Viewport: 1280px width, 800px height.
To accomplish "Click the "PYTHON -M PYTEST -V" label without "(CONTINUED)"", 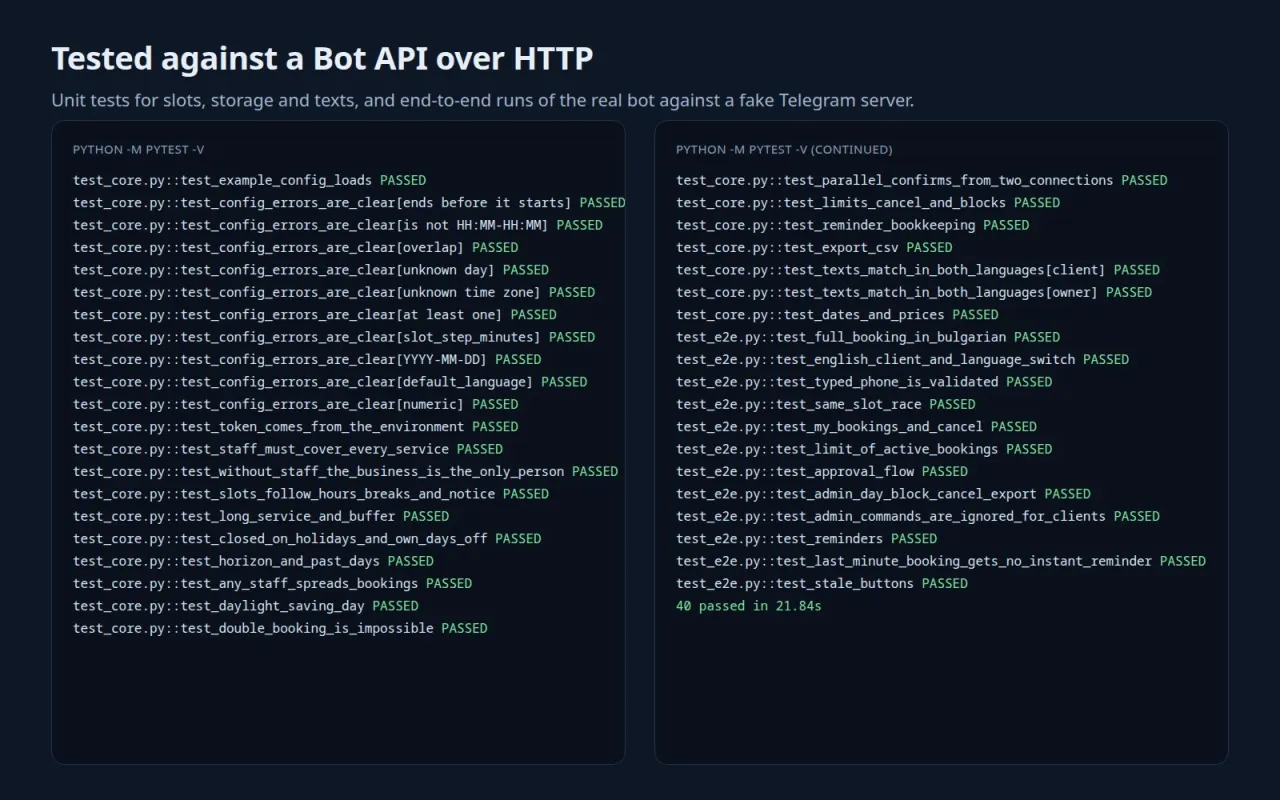I will (x=138, y=150).
